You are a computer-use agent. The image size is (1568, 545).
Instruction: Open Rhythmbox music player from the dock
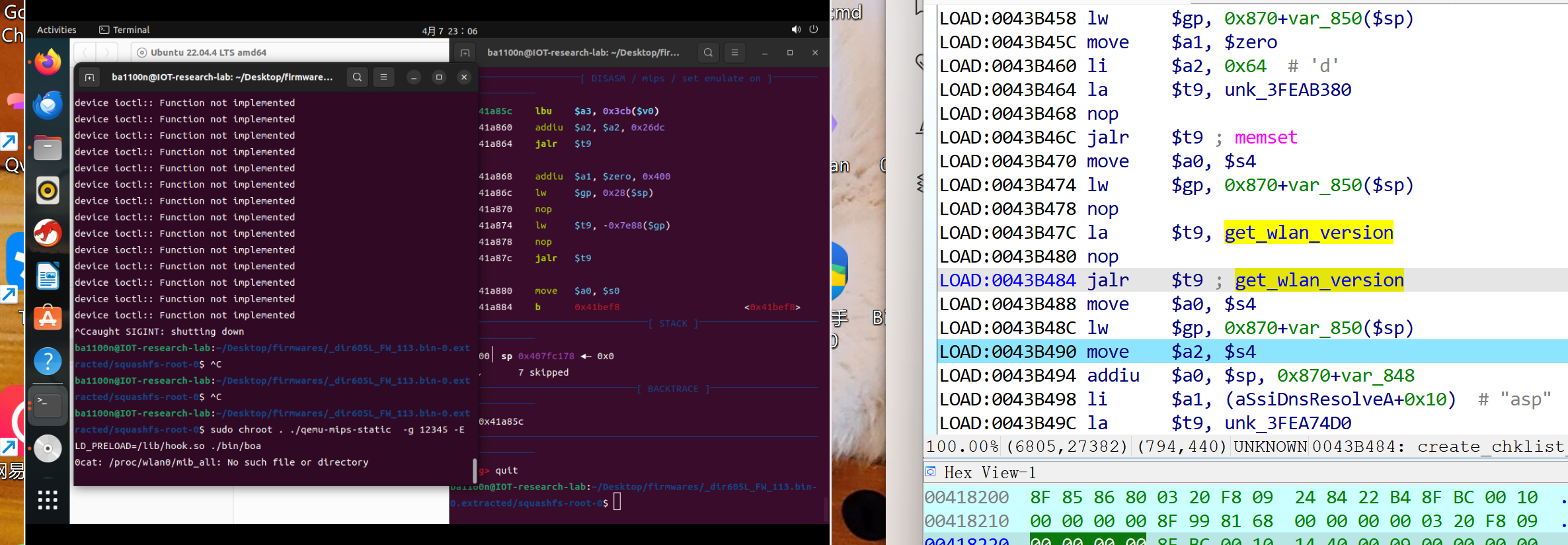[x=48, y=191]
